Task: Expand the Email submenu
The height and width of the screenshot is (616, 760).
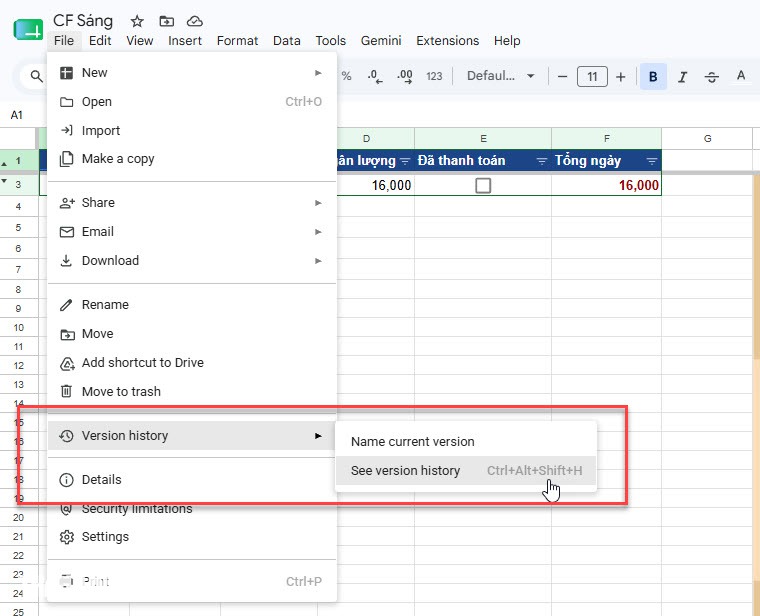Action: point(192,232)
